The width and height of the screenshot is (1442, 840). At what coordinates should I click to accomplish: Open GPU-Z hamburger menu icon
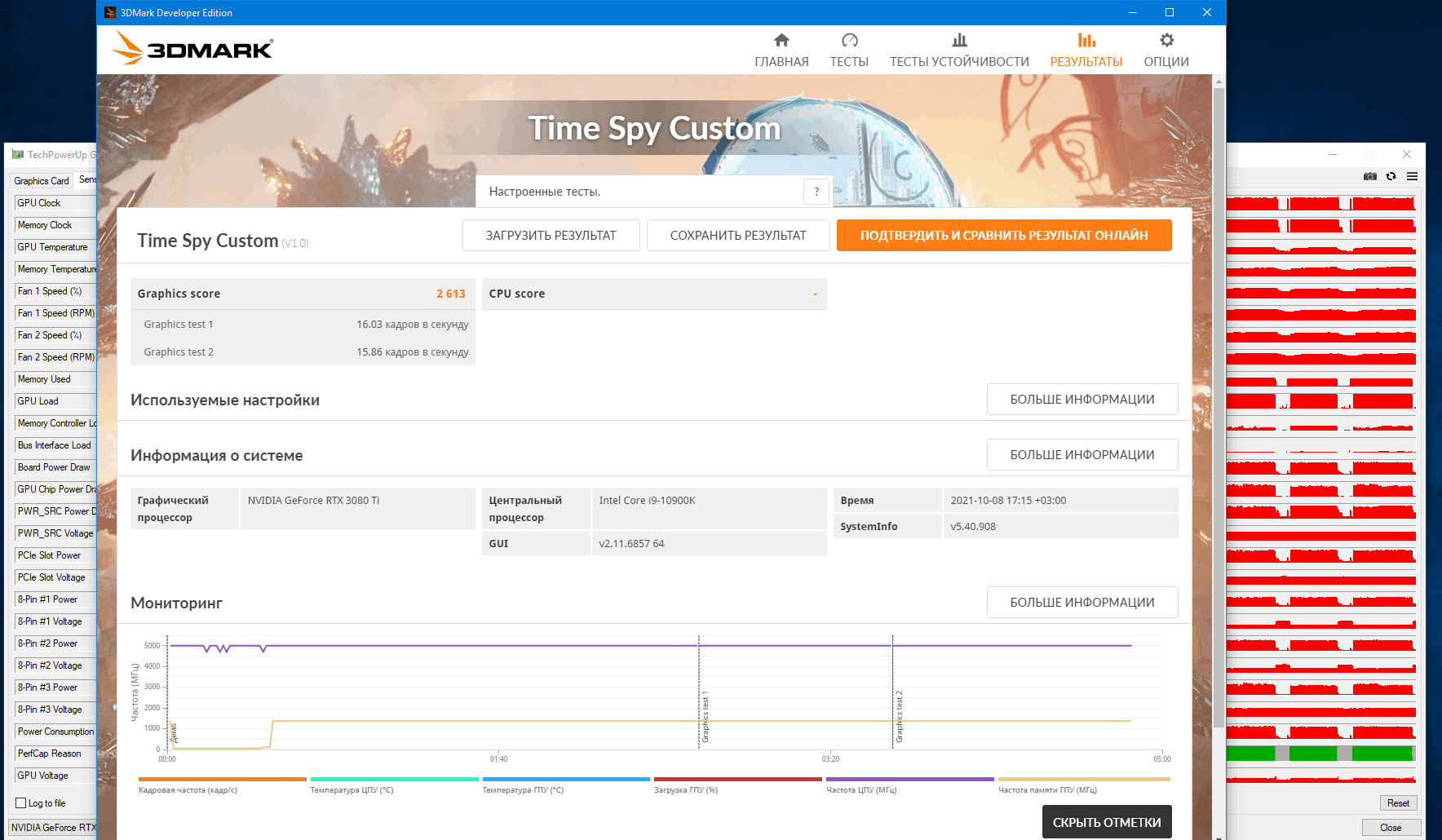[x=1412, y=176]
